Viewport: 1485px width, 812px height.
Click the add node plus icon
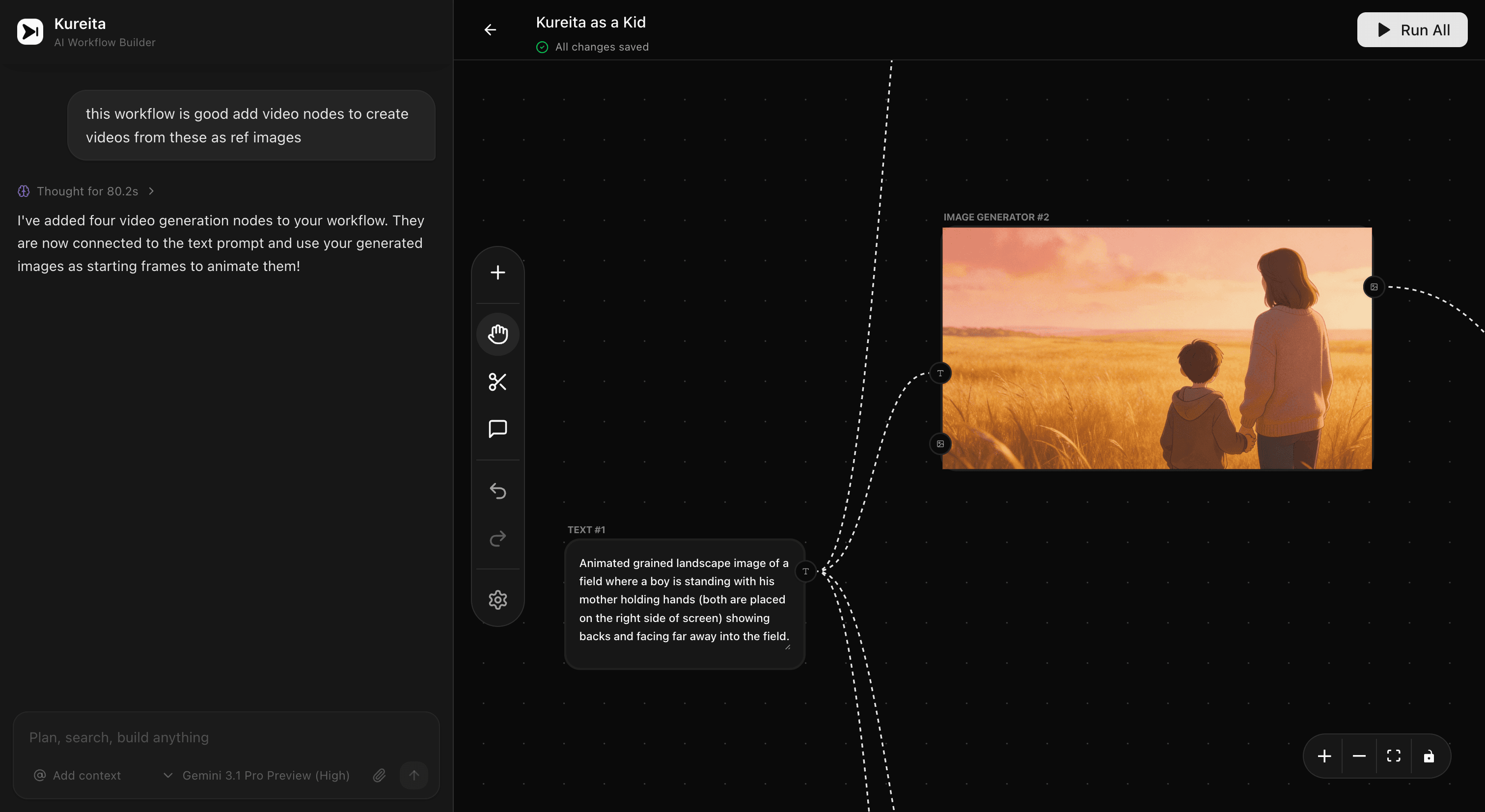tap(497, 272)
